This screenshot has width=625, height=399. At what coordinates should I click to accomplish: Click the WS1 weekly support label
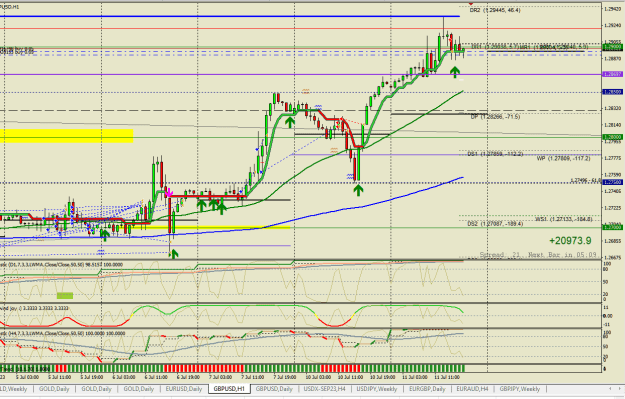tap(564, 219)
